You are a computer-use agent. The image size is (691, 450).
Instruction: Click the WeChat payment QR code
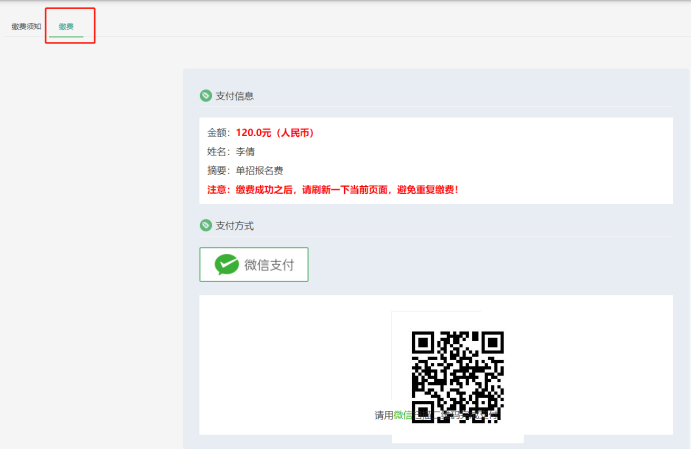[457, 377]
